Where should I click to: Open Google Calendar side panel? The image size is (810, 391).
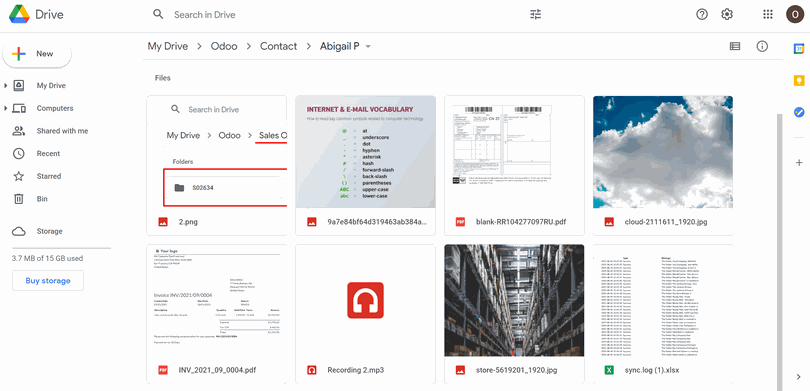pyautogui.click(x=799, y=49)
